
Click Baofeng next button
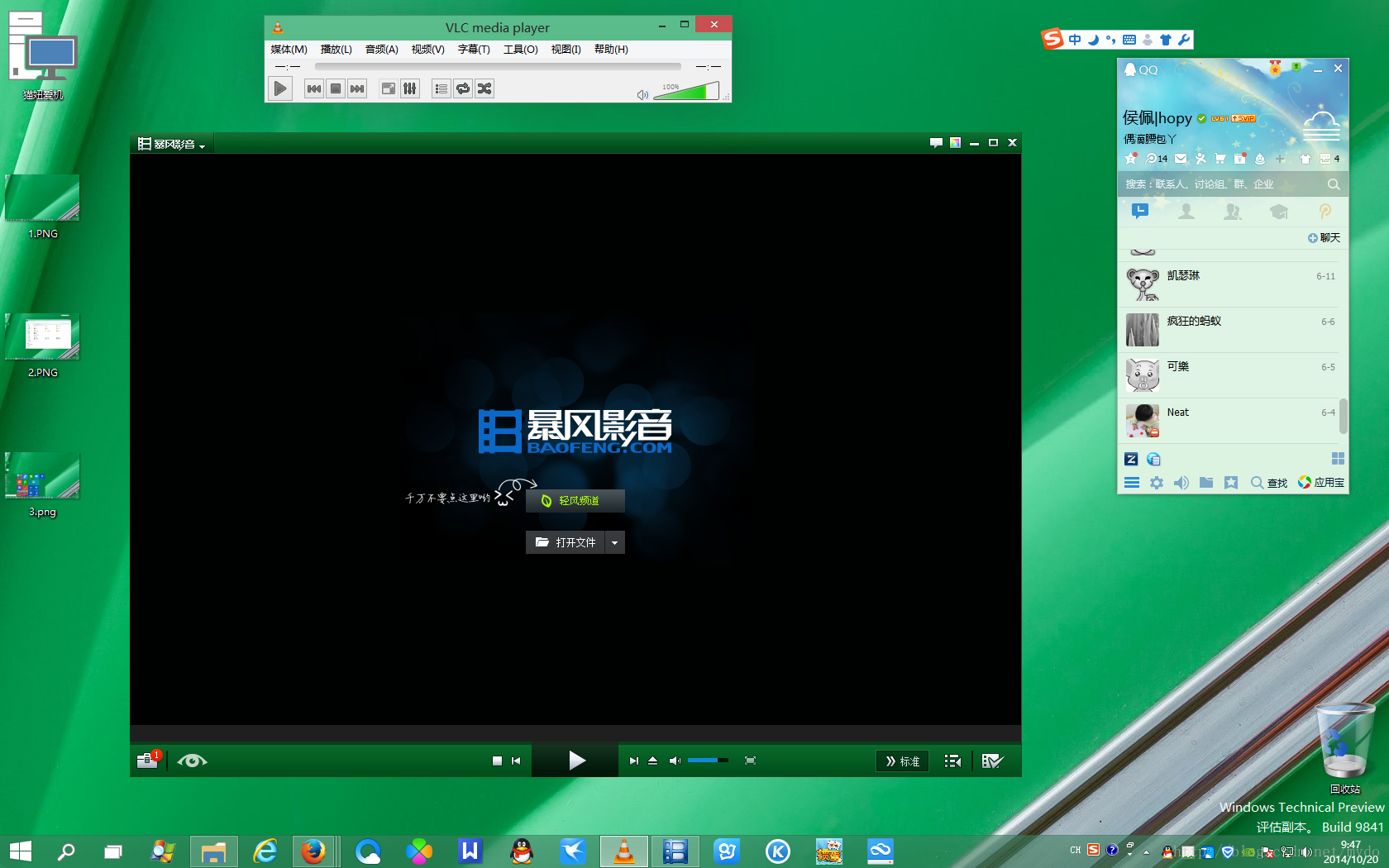click(x=633, y=761)
